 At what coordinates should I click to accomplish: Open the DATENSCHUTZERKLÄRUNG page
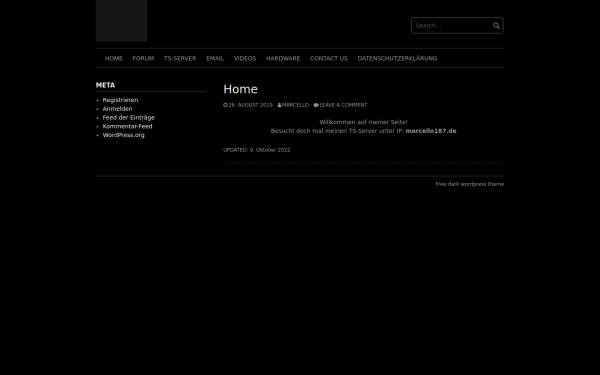[397, 59]
